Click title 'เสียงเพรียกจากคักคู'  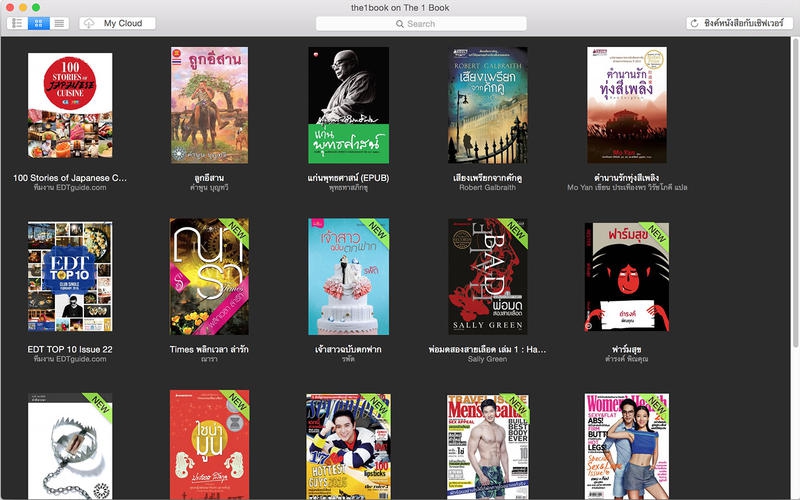(488, 178)
